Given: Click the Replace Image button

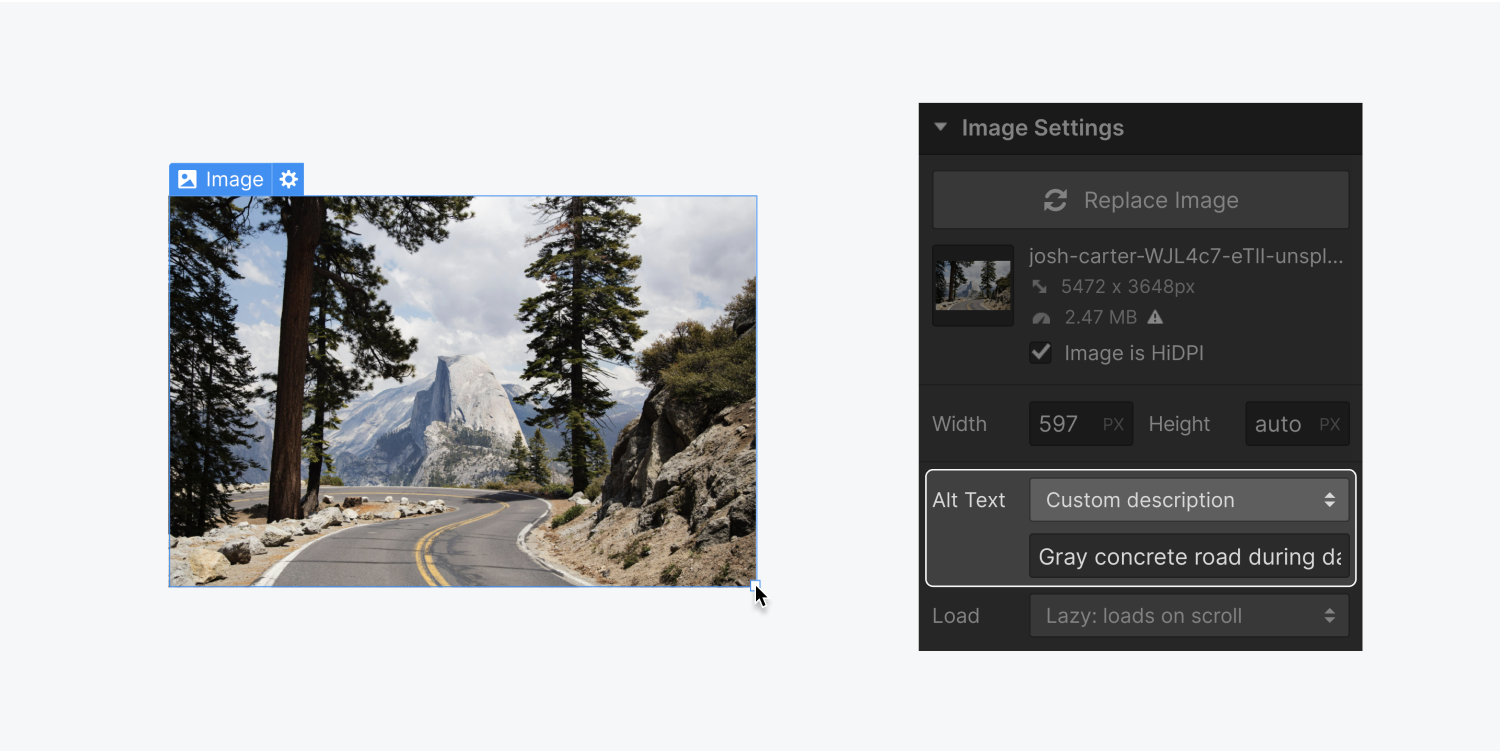Looking at the screenshot, I should (1140, 200).
